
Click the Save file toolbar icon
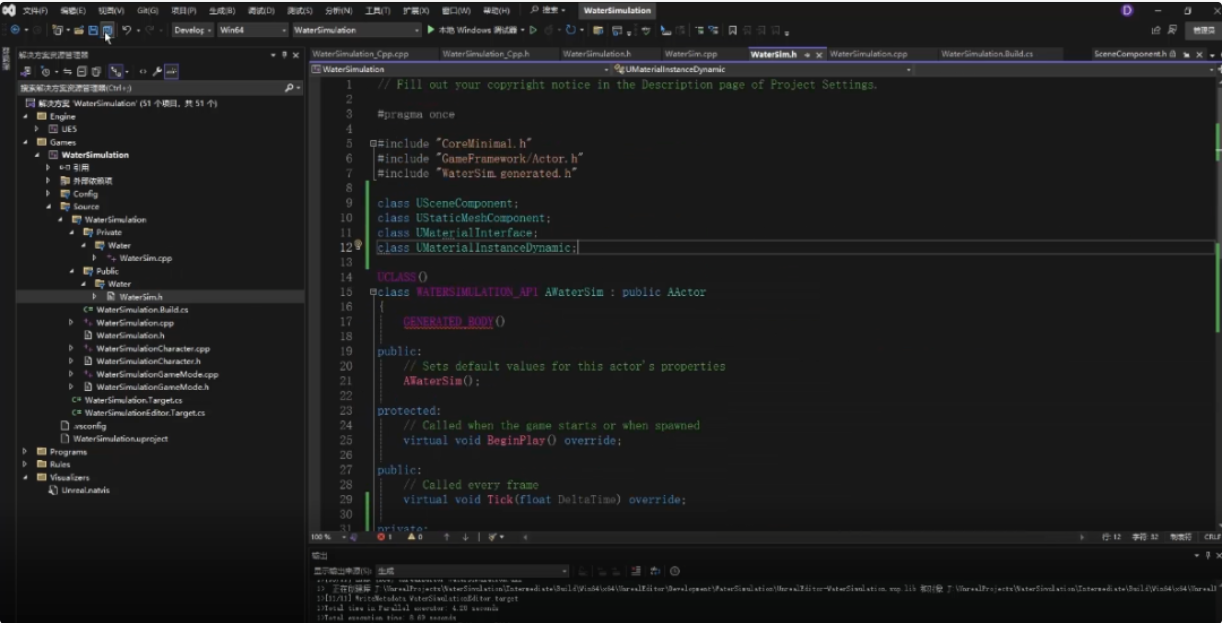coord(93,31)
